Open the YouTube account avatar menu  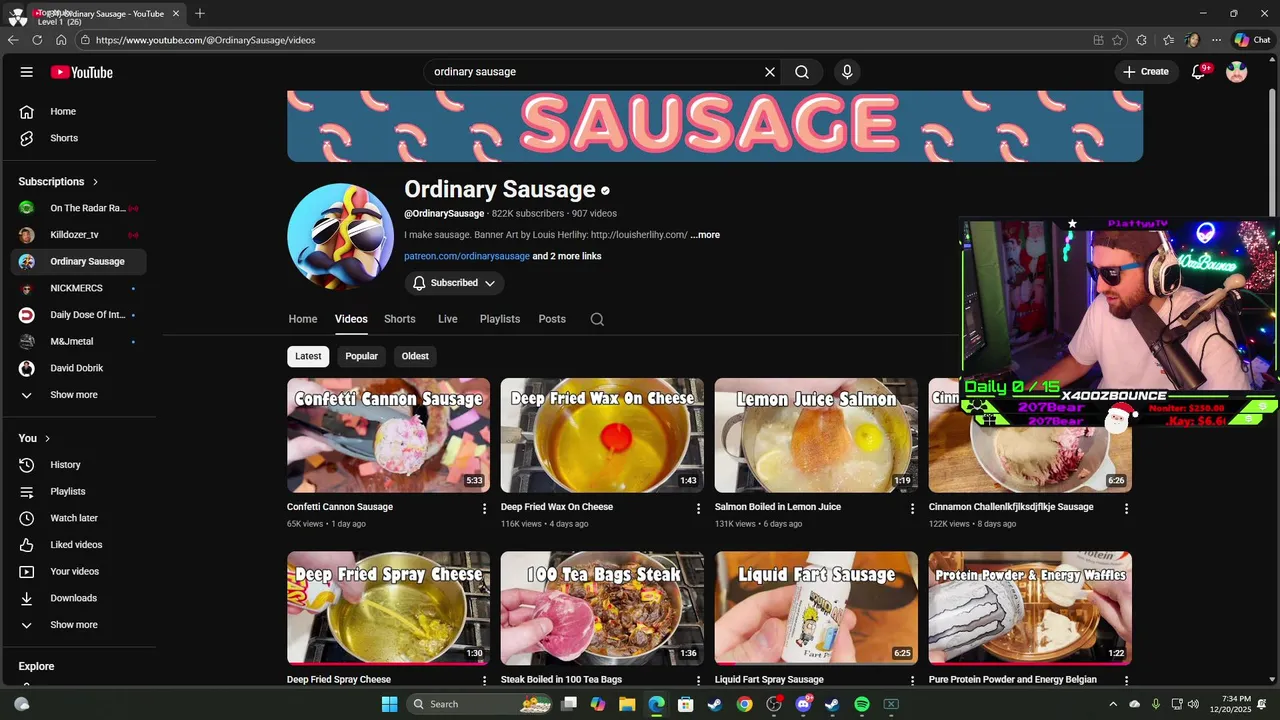[1237, 72]
